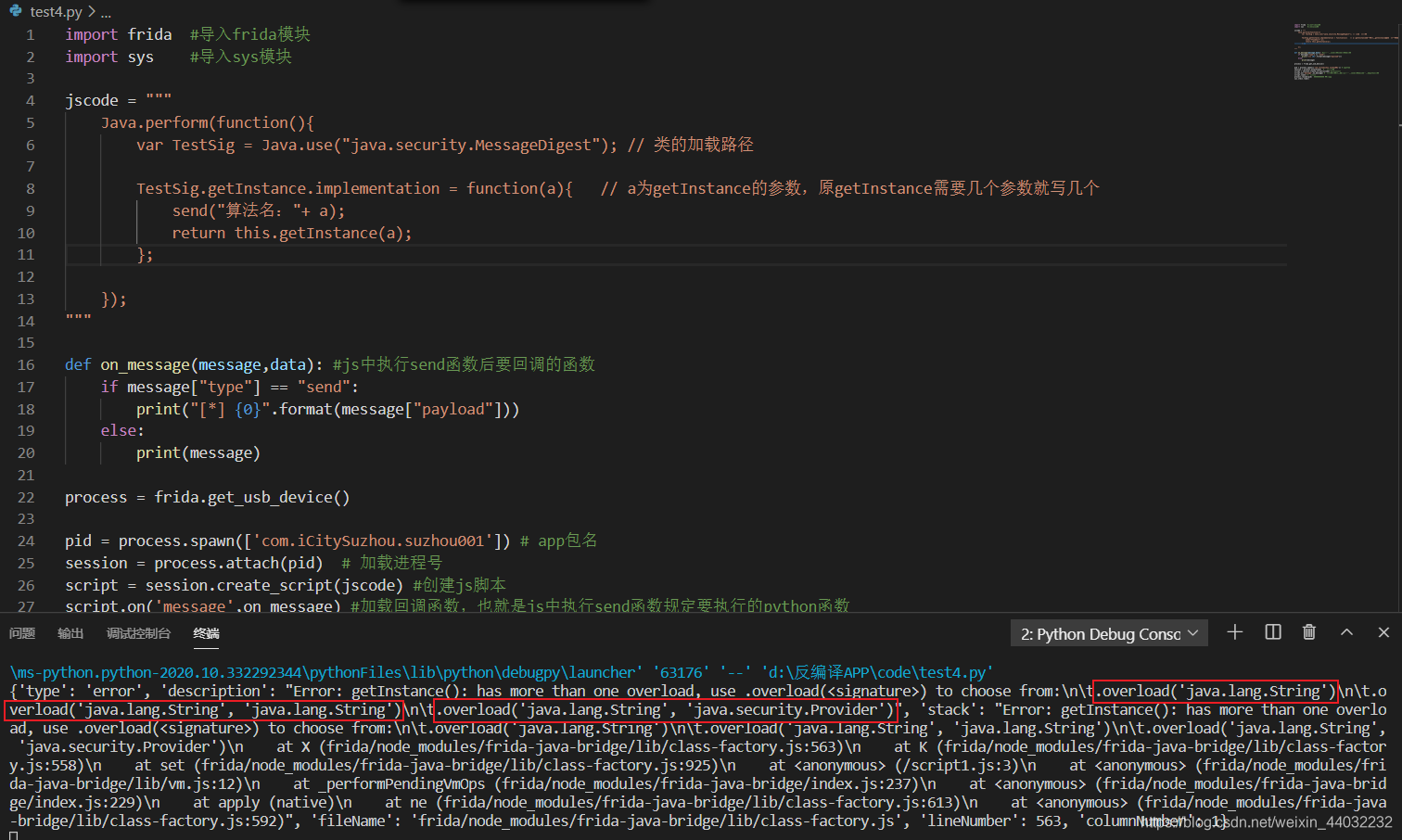Image resolution: width=1402 pixels, height=840 pixels.
Task: Maximize the panel with chevron up icon
Action: pyautogui.click(x=1346, y=632)
